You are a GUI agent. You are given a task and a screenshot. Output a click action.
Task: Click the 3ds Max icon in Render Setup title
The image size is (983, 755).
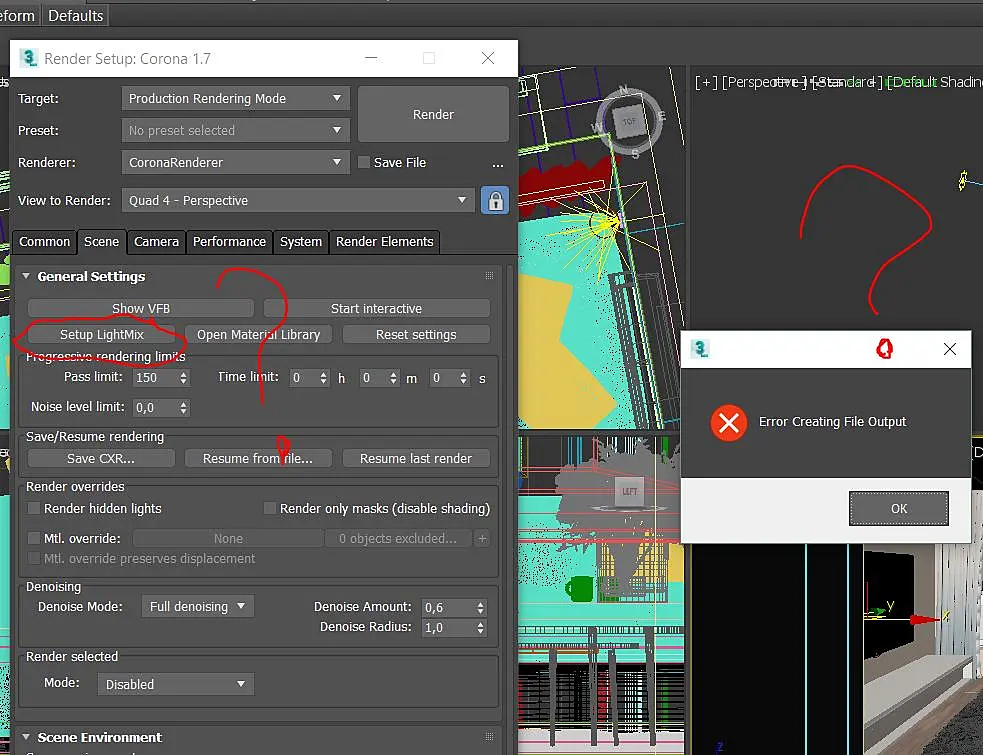pyautogui.click(x=29, y=58)
